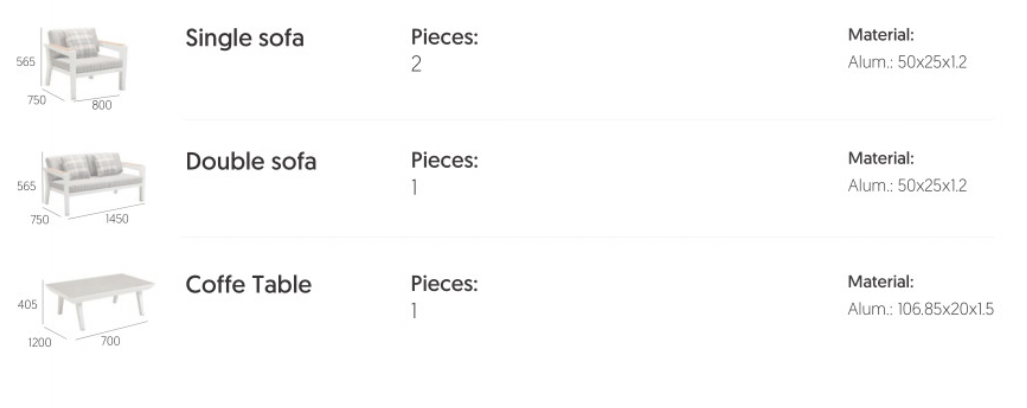Click the 1450 width dimension label
The height and width of the screenshot is (408, 1027).
(x=117, y=220)
